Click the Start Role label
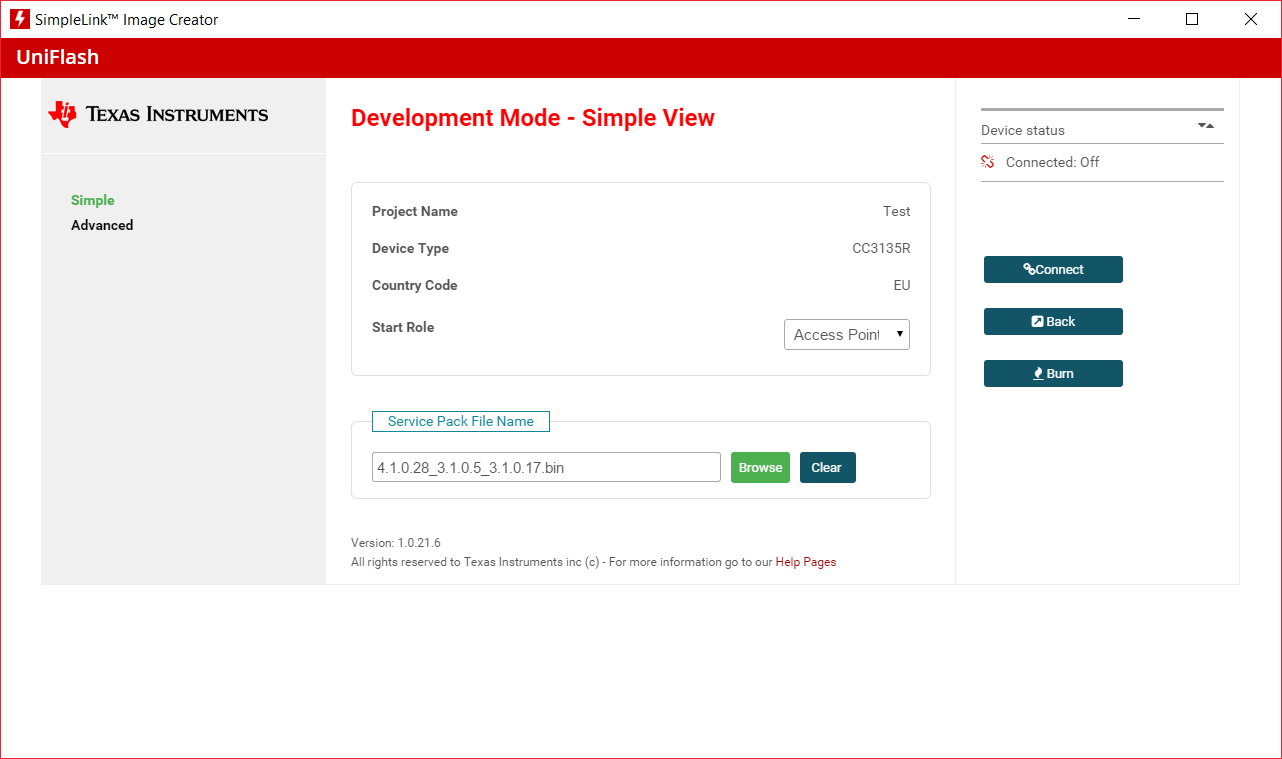Image resolution: width=1282 pixels, height=759 pixels. click(403, 327)
